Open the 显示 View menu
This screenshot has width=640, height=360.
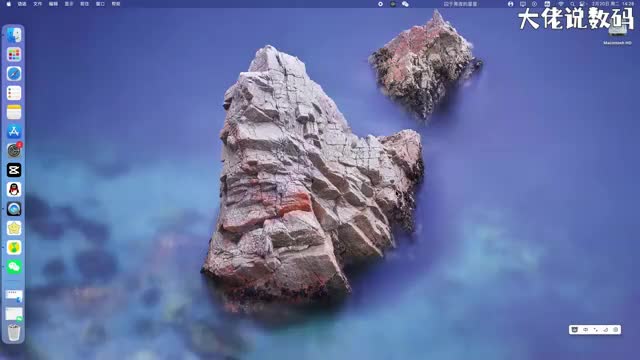click(69, 4)
